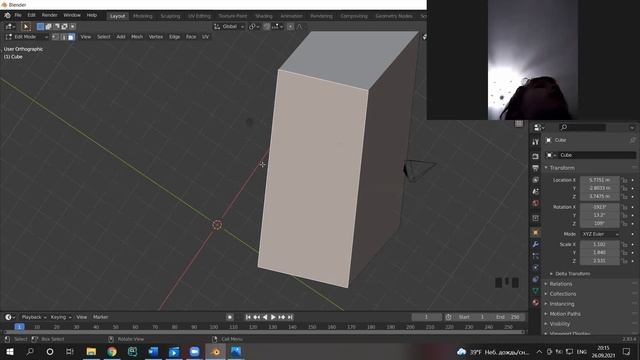Toggle the Scale Z lock icon
640x360 pixels.
(x=624, y=261)
